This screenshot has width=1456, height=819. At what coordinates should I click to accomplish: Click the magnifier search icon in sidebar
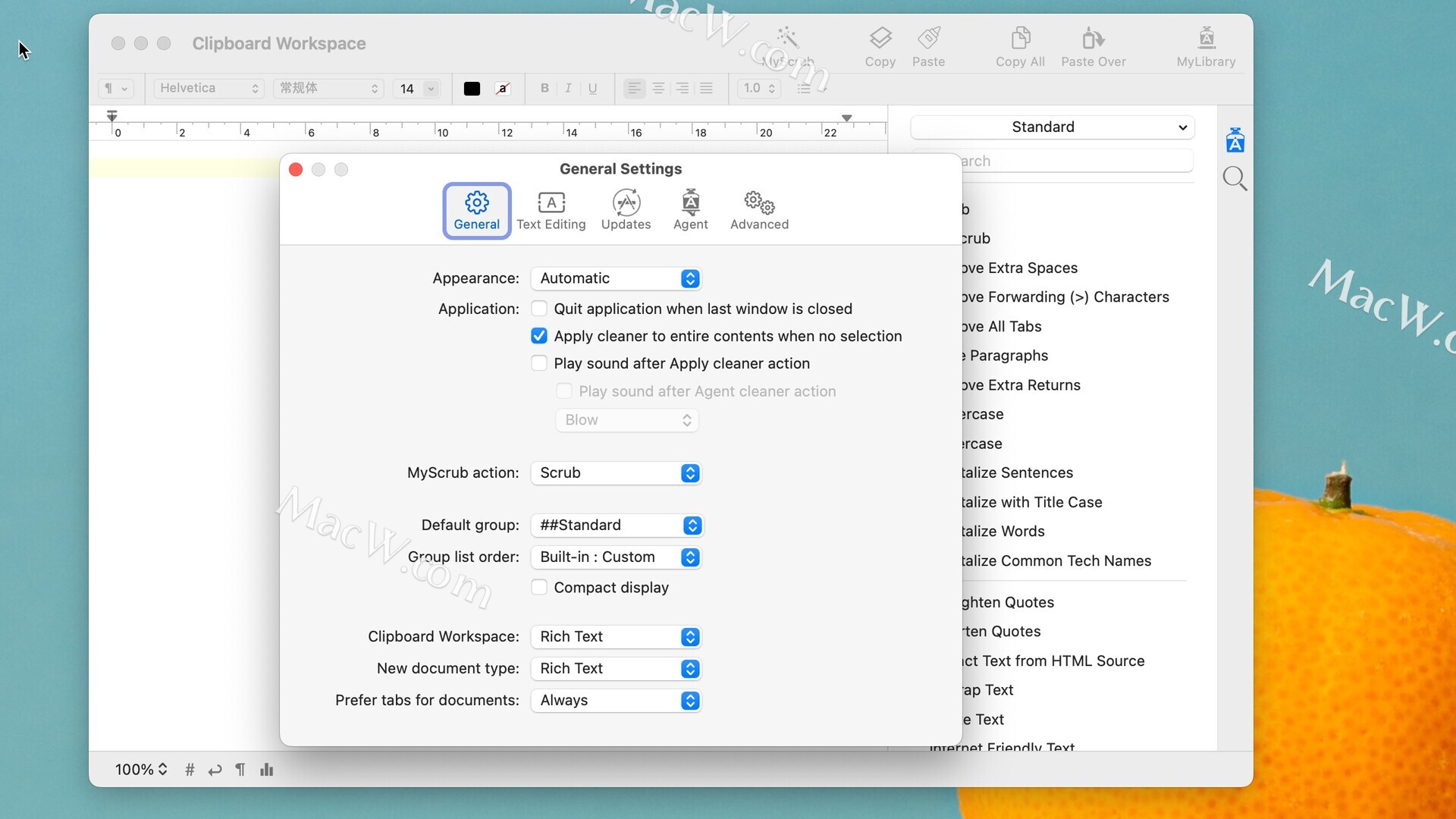(x=1235, y=179)
